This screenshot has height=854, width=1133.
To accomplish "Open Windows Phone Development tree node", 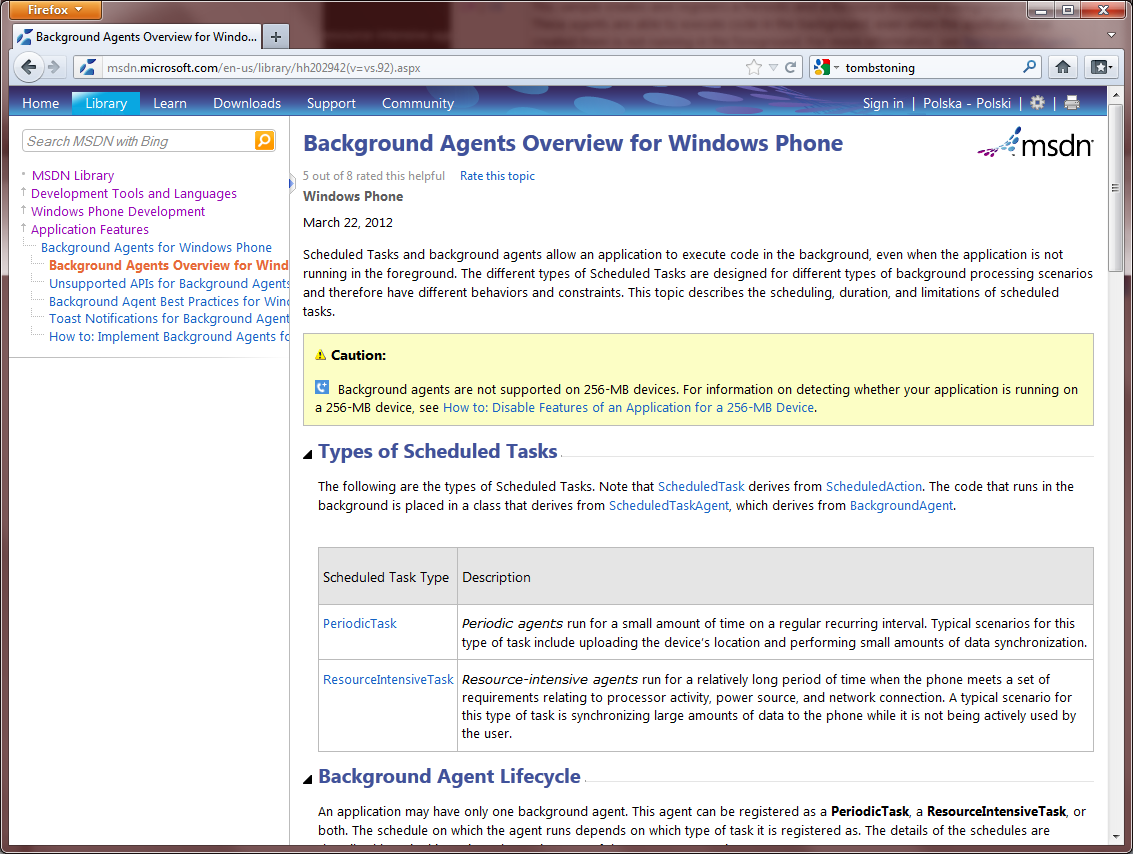I will (x=118, y=211).
